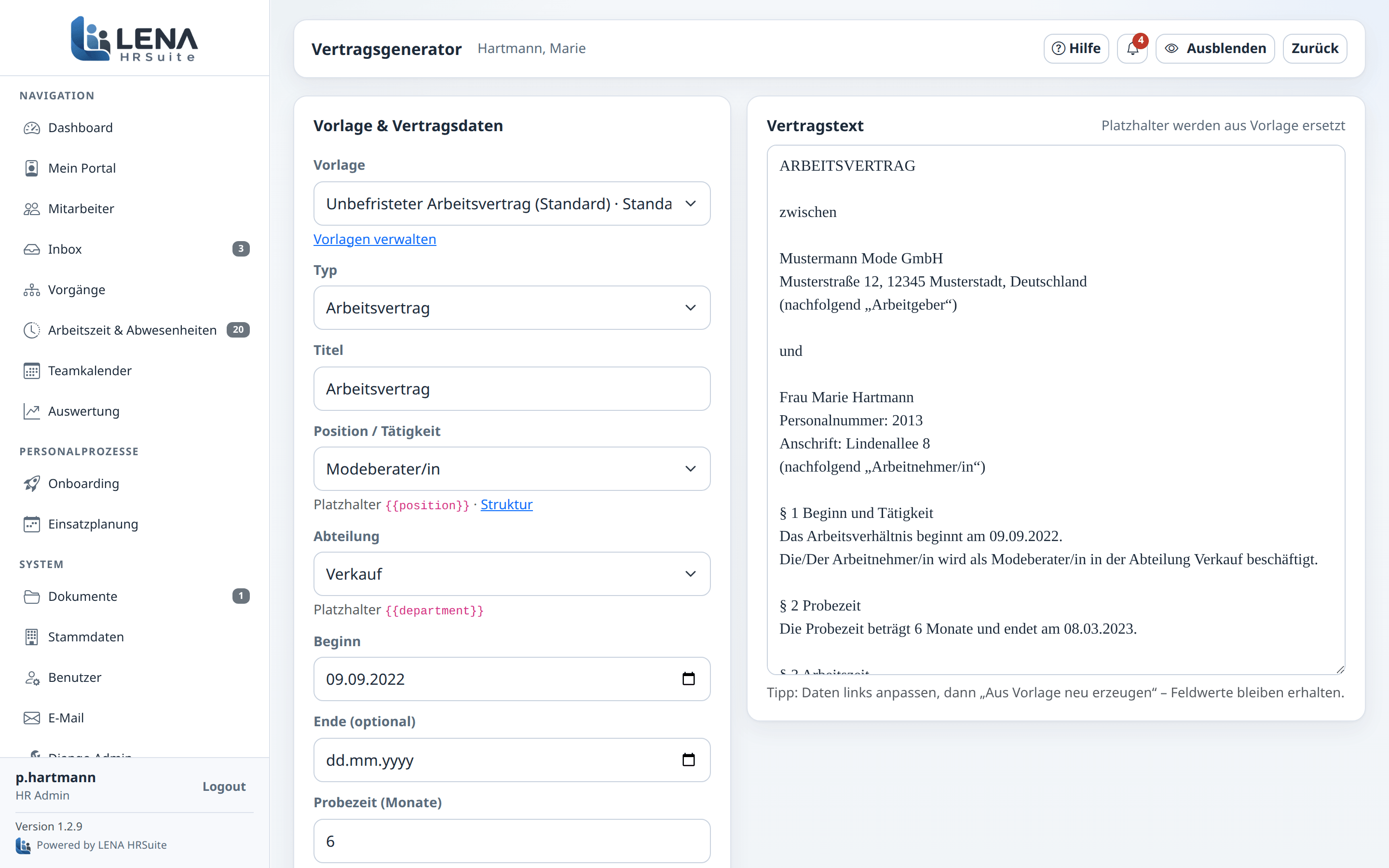1389x868 pixels.
Task: Click 'Personalnummer: 2013' in contract text
Action: tap(851, 420)
